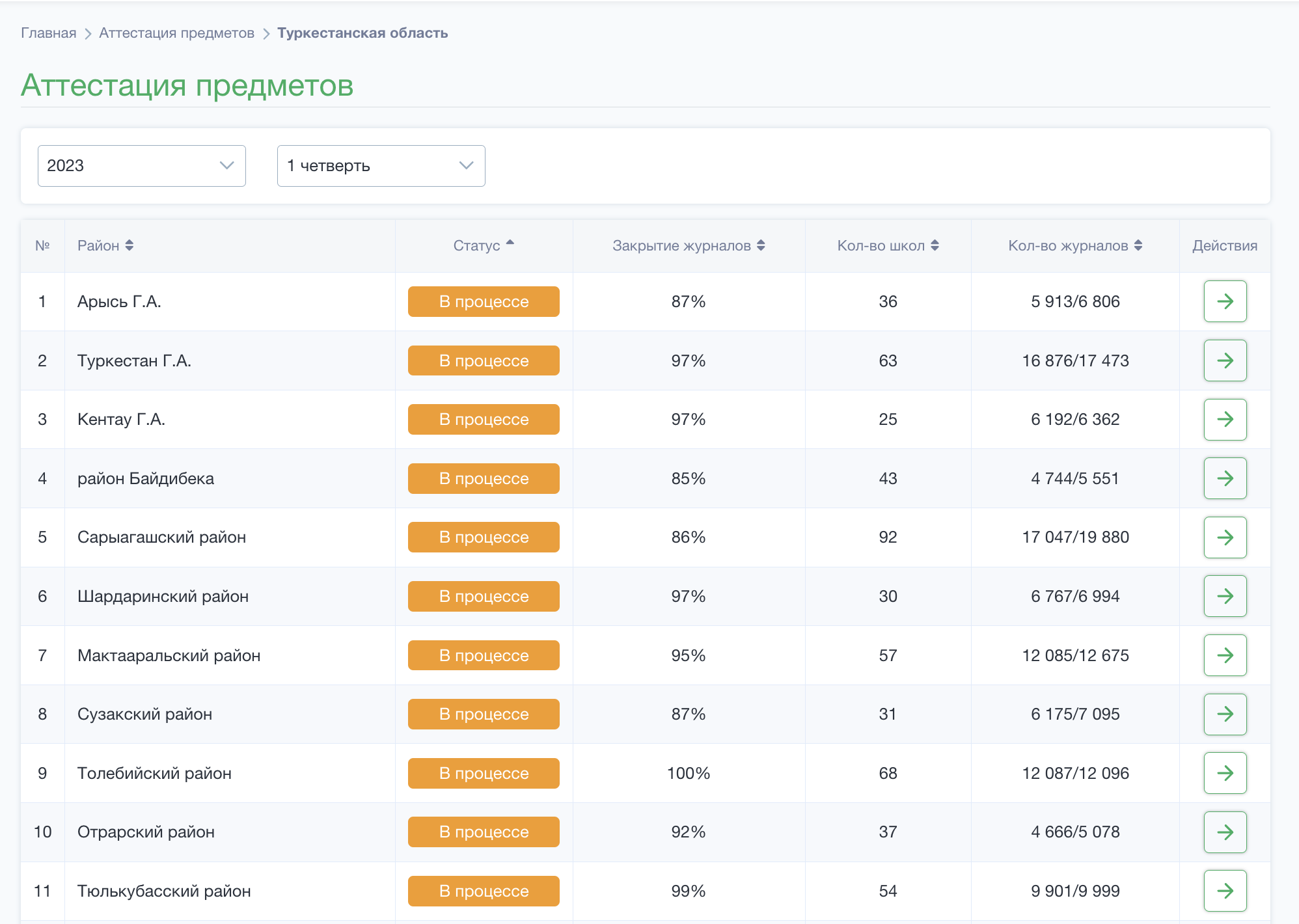Sort by Кол-во школ column
The image size is (1299, 924).
(x=888, y=245)
